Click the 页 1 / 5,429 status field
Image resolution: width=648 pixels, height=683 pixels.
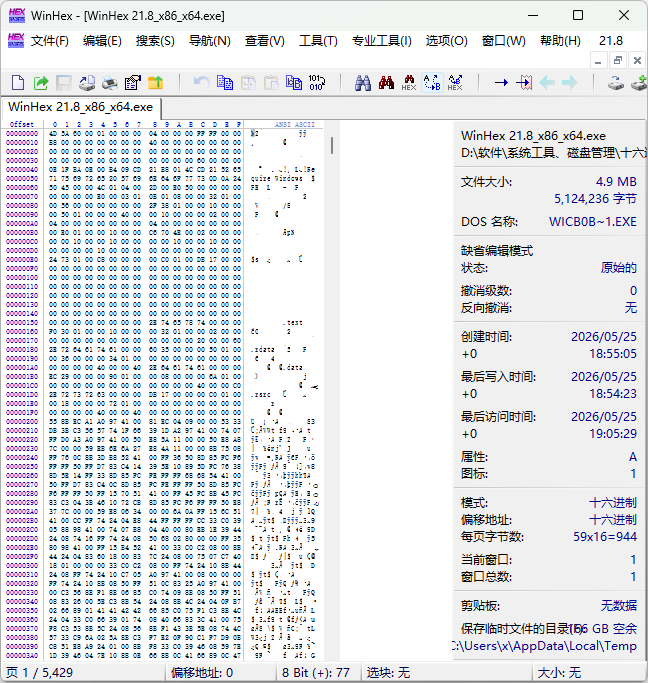(83, 673)
